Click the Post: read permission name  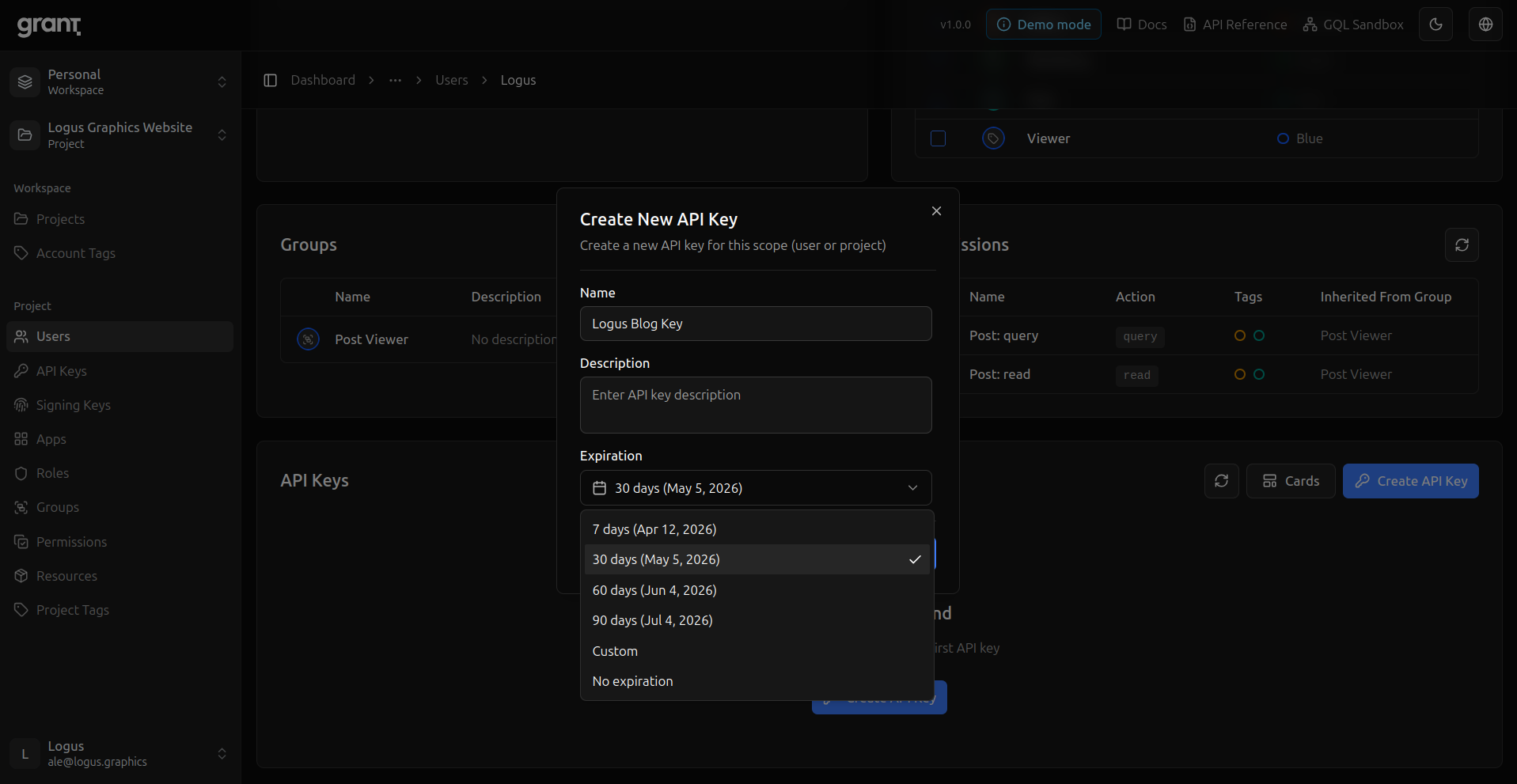999,374
